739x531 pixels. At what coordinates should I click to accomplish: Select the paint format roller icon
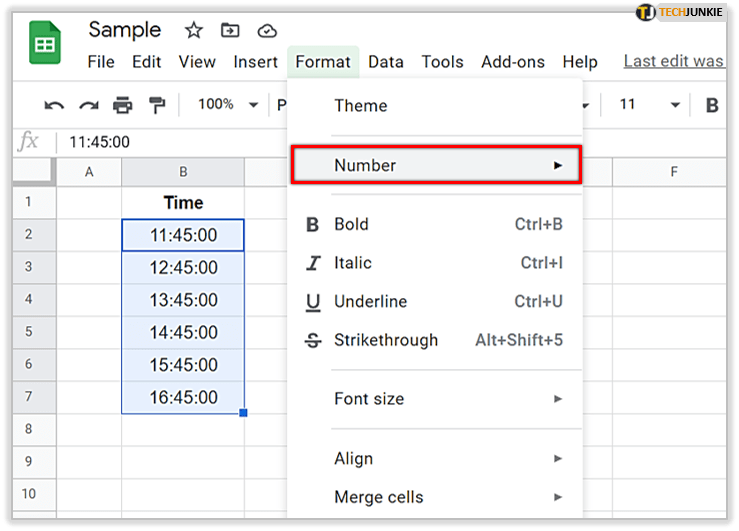click(x=156, y=105)
